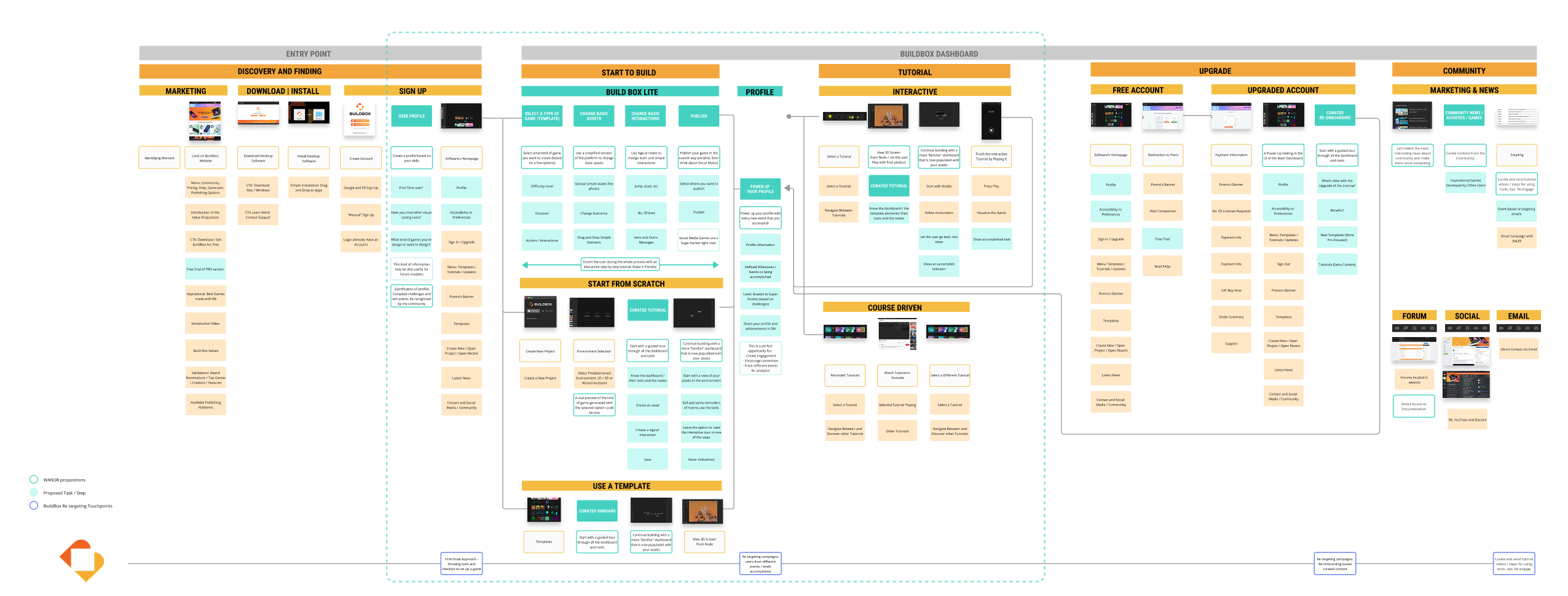
Task: Click the Direct Access to Documentation card
Action: pyautogui.click(x=1414, y=406)
